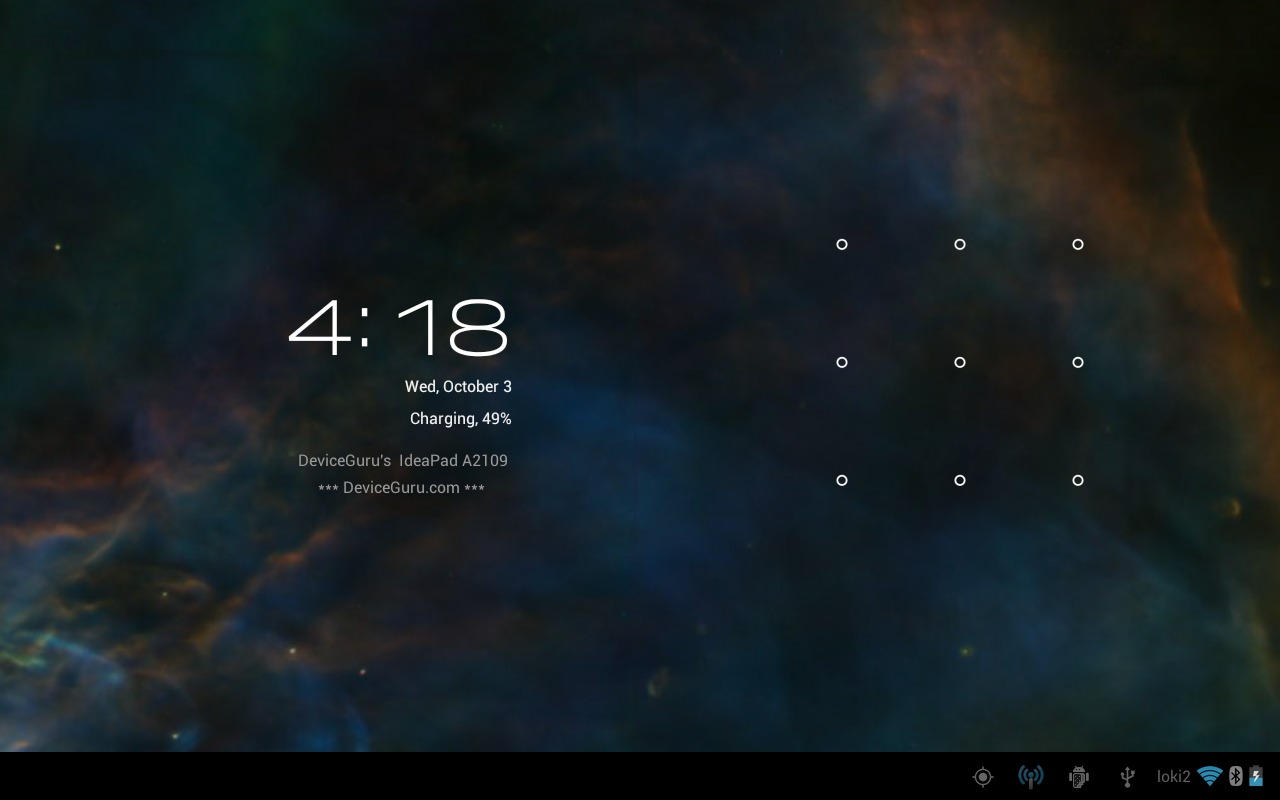Tap the center pattern dot
Screen dimensions: 1280x800
pos(960,362)
